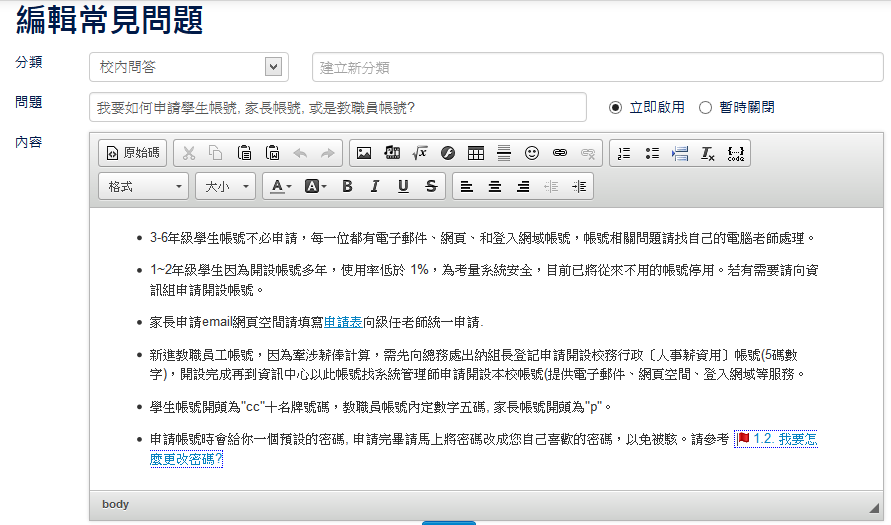Screen dimensions: 891x525
Task: Toggle bold formatting
Action: (x=347, y=186)
